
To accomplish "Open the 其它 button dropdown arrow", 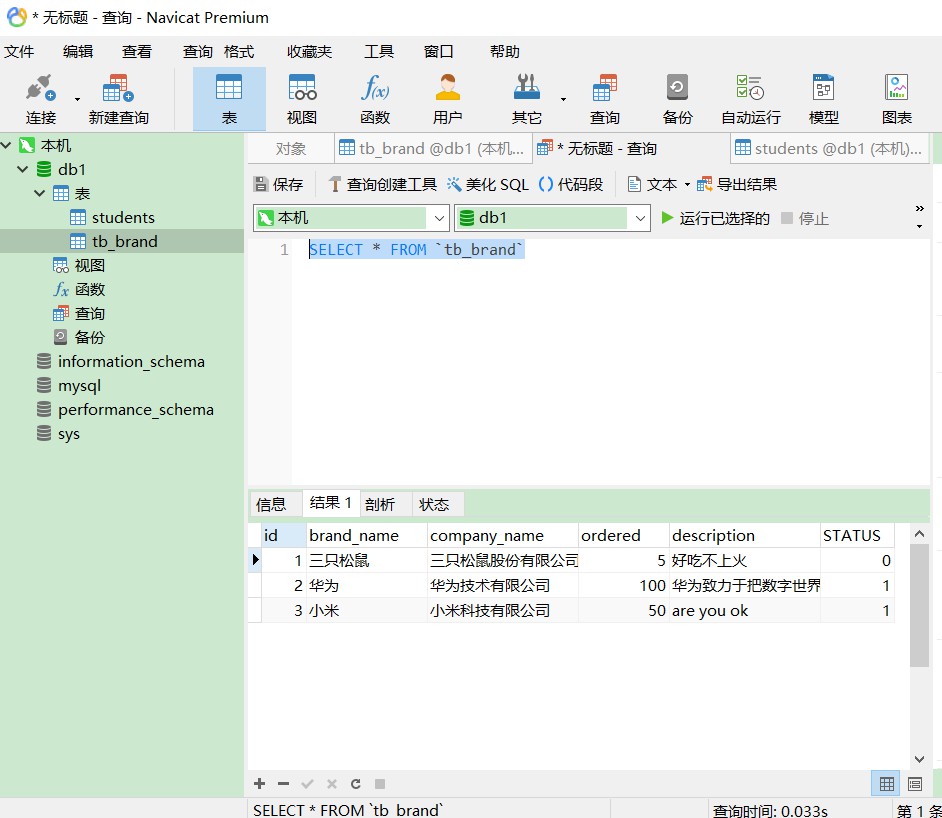I will pyautogui.click(x=564, y=99).
